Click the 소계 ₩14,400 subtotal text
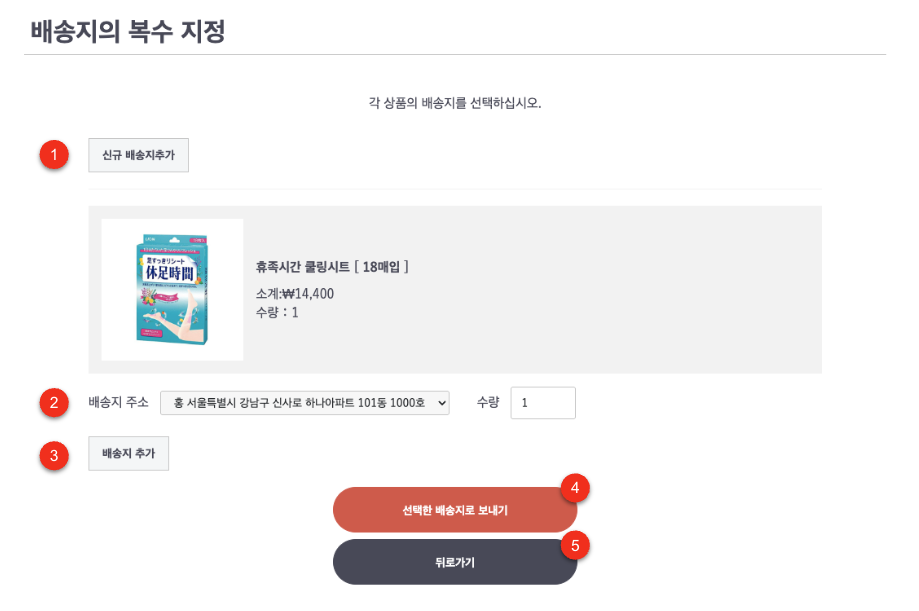The height and width of the screenshot is (611, 919). tap(295, 294)
